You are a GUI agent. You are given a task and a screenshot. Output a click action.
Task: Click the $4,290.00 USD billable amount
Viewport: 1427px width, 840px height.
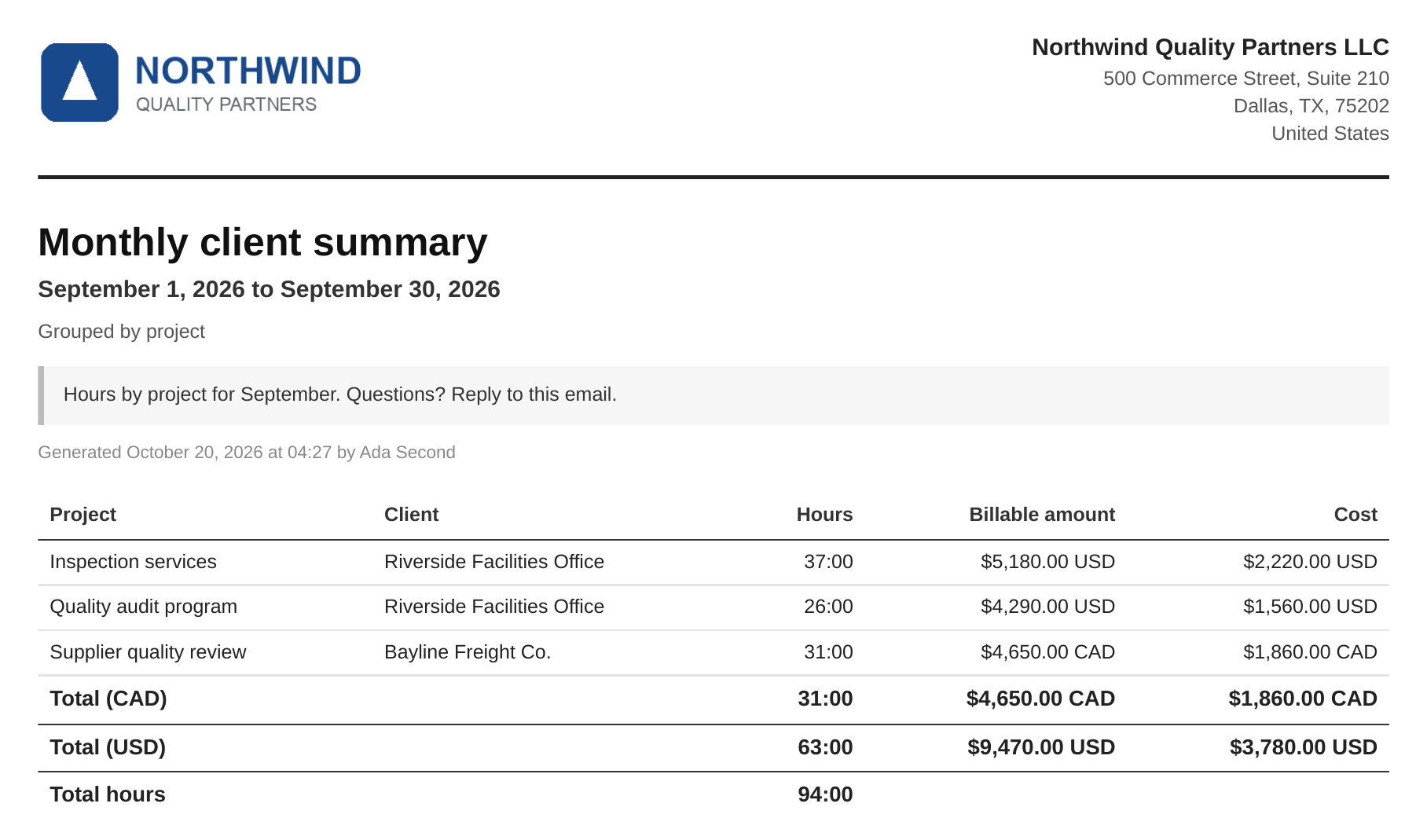pos(1048,607)
